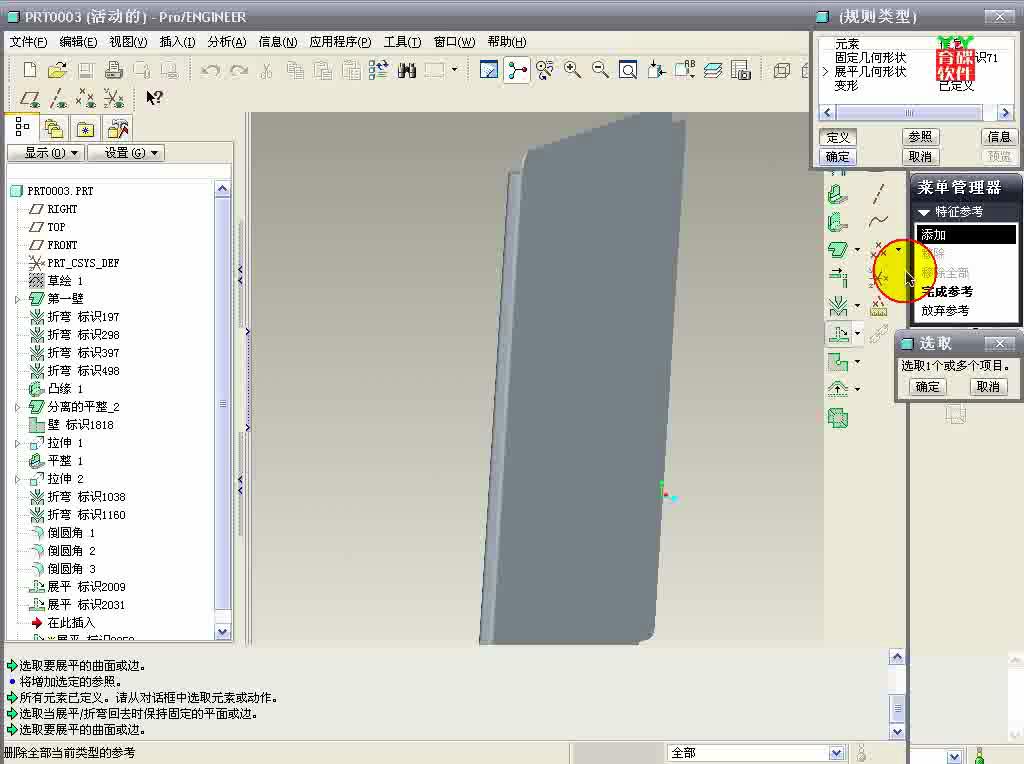
Task: Click 取消 in the 选取 dialog
Action: (x=987, y=387)
